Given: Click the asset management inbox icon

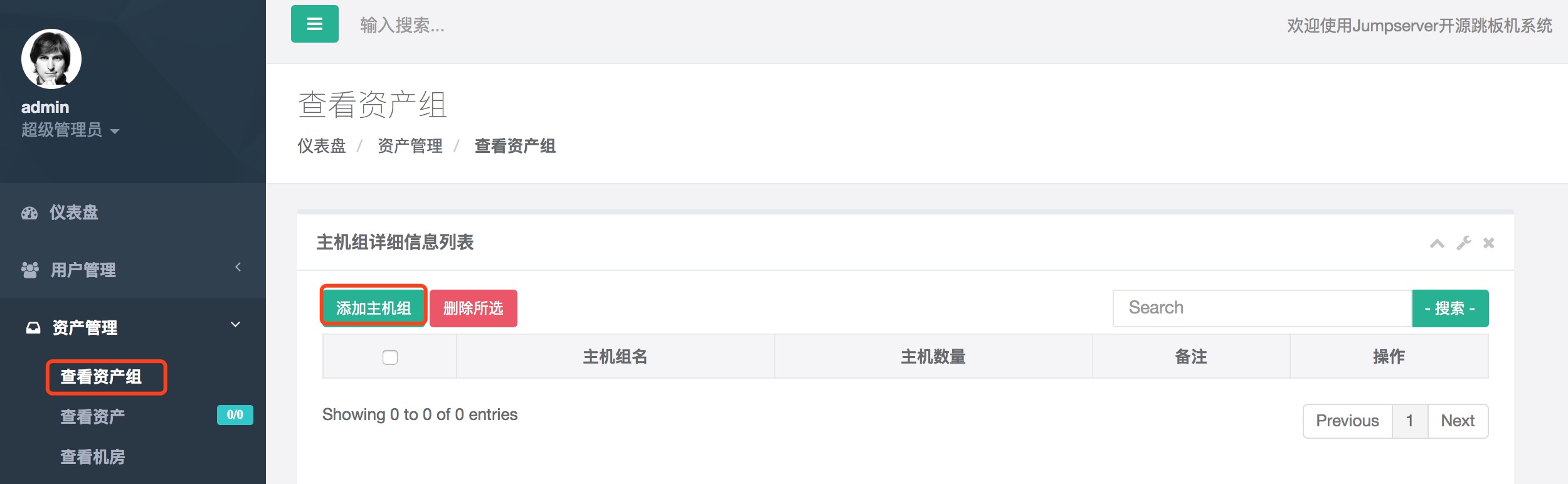Looking at the screenshot, I should [x=33, y=328].
